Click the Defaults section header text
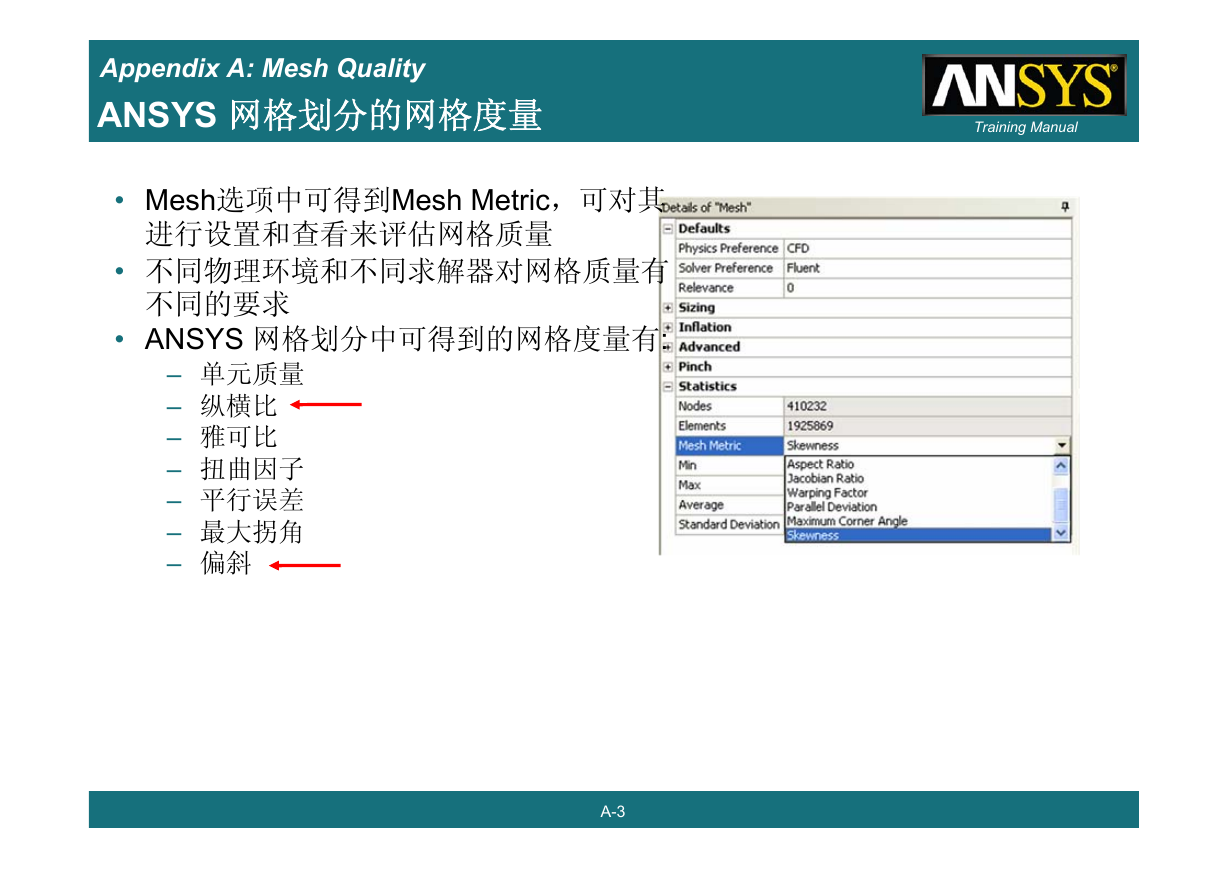The height and width of the screenshot is (869, 1228). click(x=704, y=228)
